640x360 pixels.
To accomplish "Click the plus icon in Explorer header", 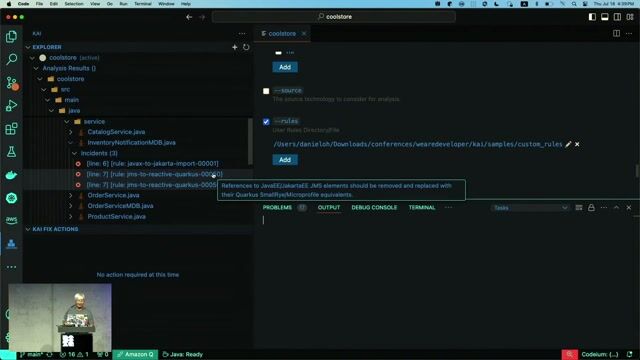I will pyautogui.click(x=235, y=47).
